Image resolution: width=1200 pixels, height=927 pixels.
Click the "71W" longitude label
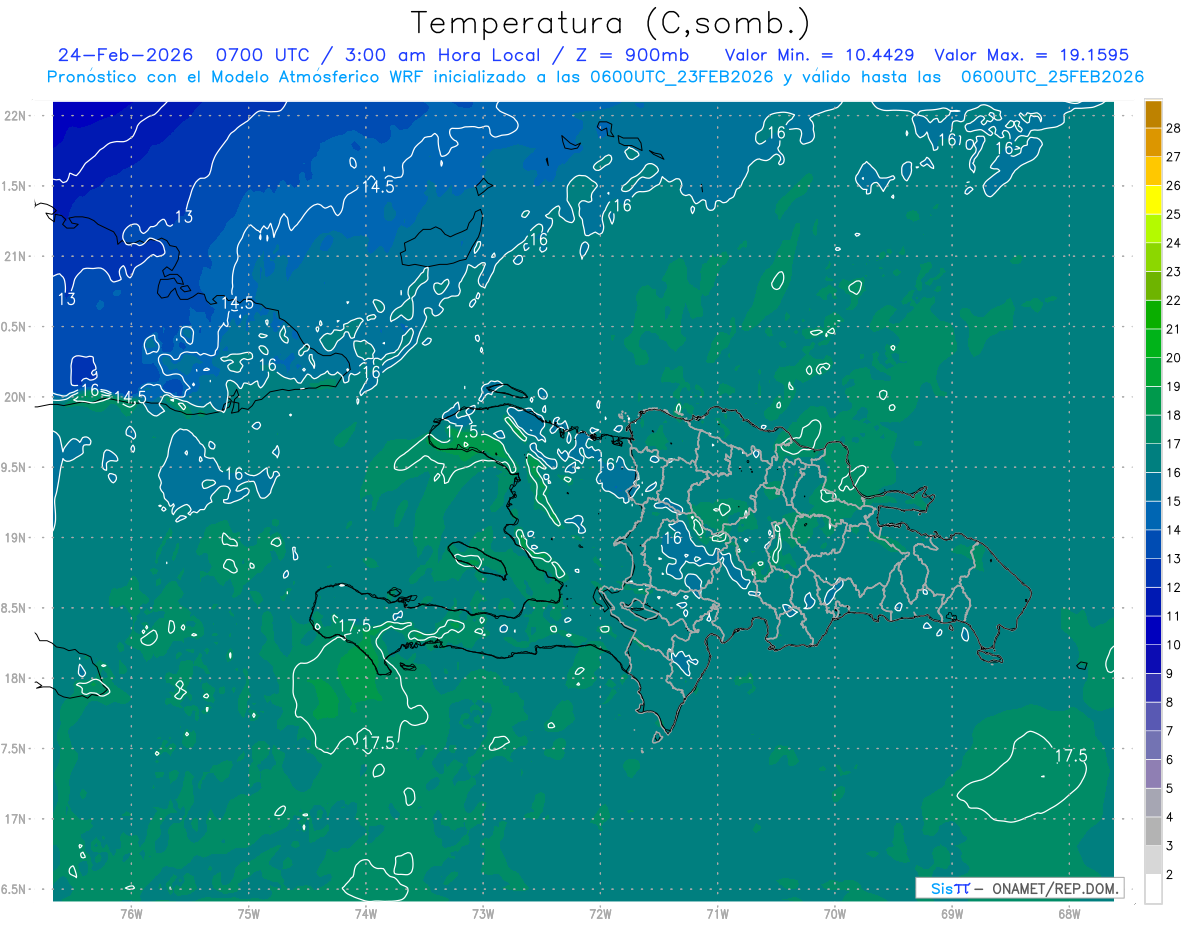pyautogui.click(x=717, y=913)
